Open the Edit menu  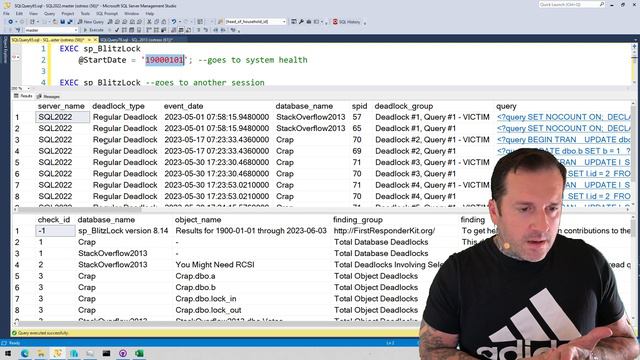pyautogui.click(x=19, y=13)
